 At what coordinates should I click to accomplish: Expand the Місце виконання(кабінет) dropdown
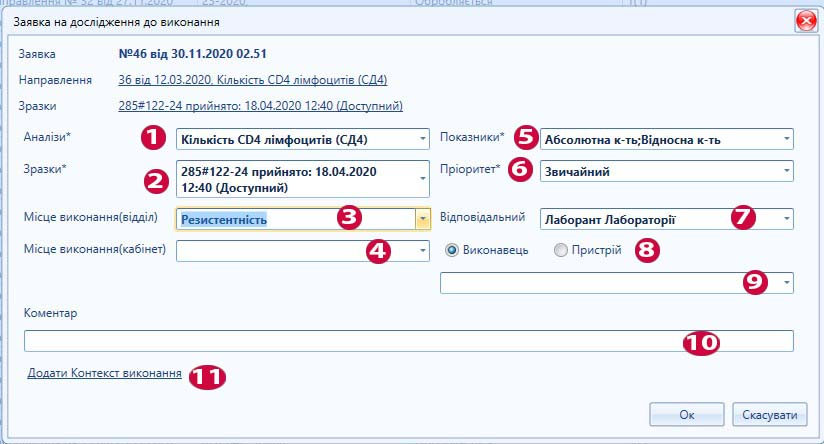pyautogui.click(x=422, y=250)
